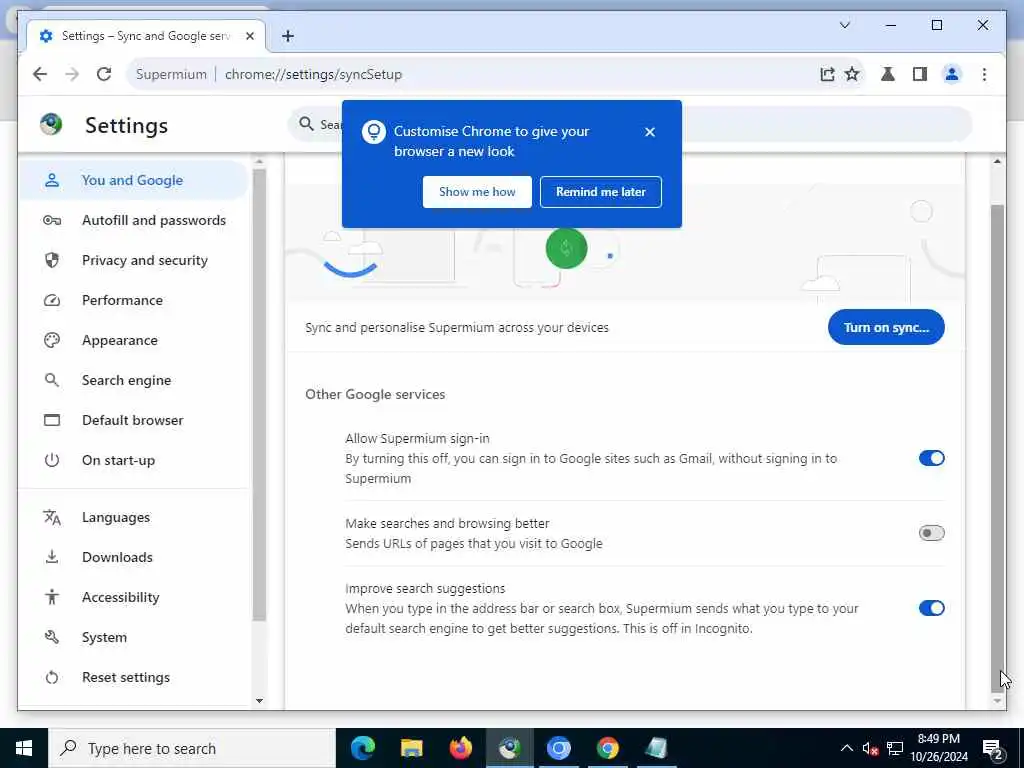Viewport: 1024px width, 768px height.
Task: Click the translate Languages icon
Action: [52, 517]
